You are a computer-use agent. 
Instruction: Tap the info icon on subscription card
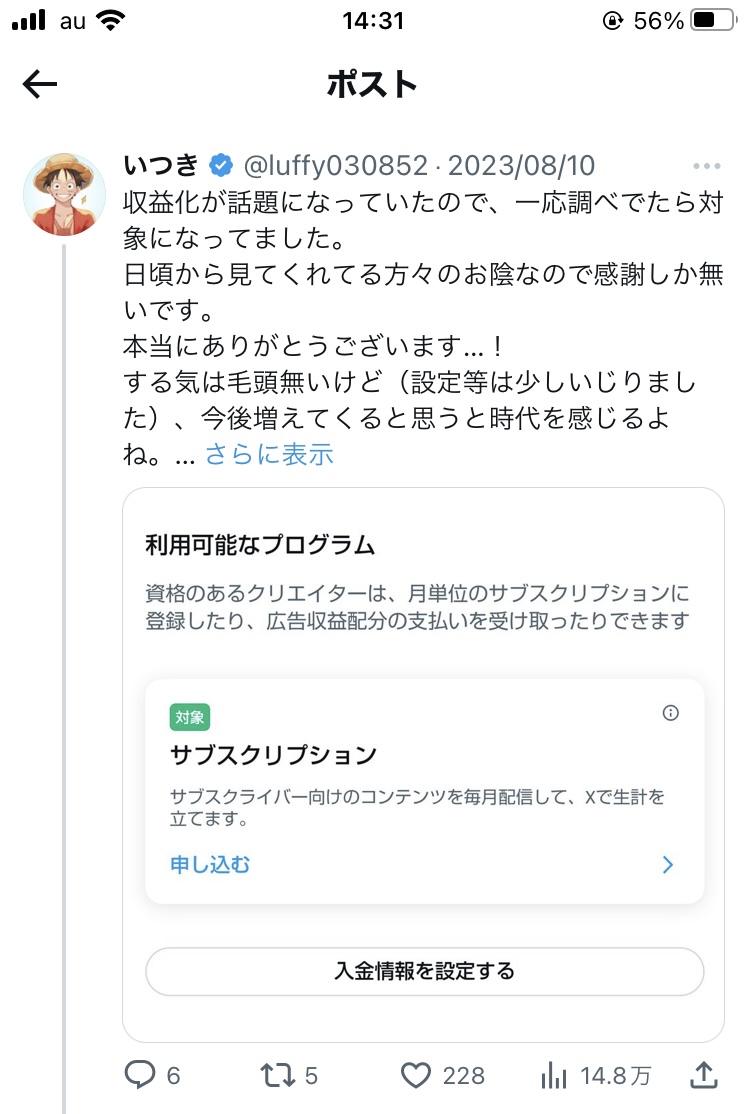pyautogui.click(x=671, y=713)
